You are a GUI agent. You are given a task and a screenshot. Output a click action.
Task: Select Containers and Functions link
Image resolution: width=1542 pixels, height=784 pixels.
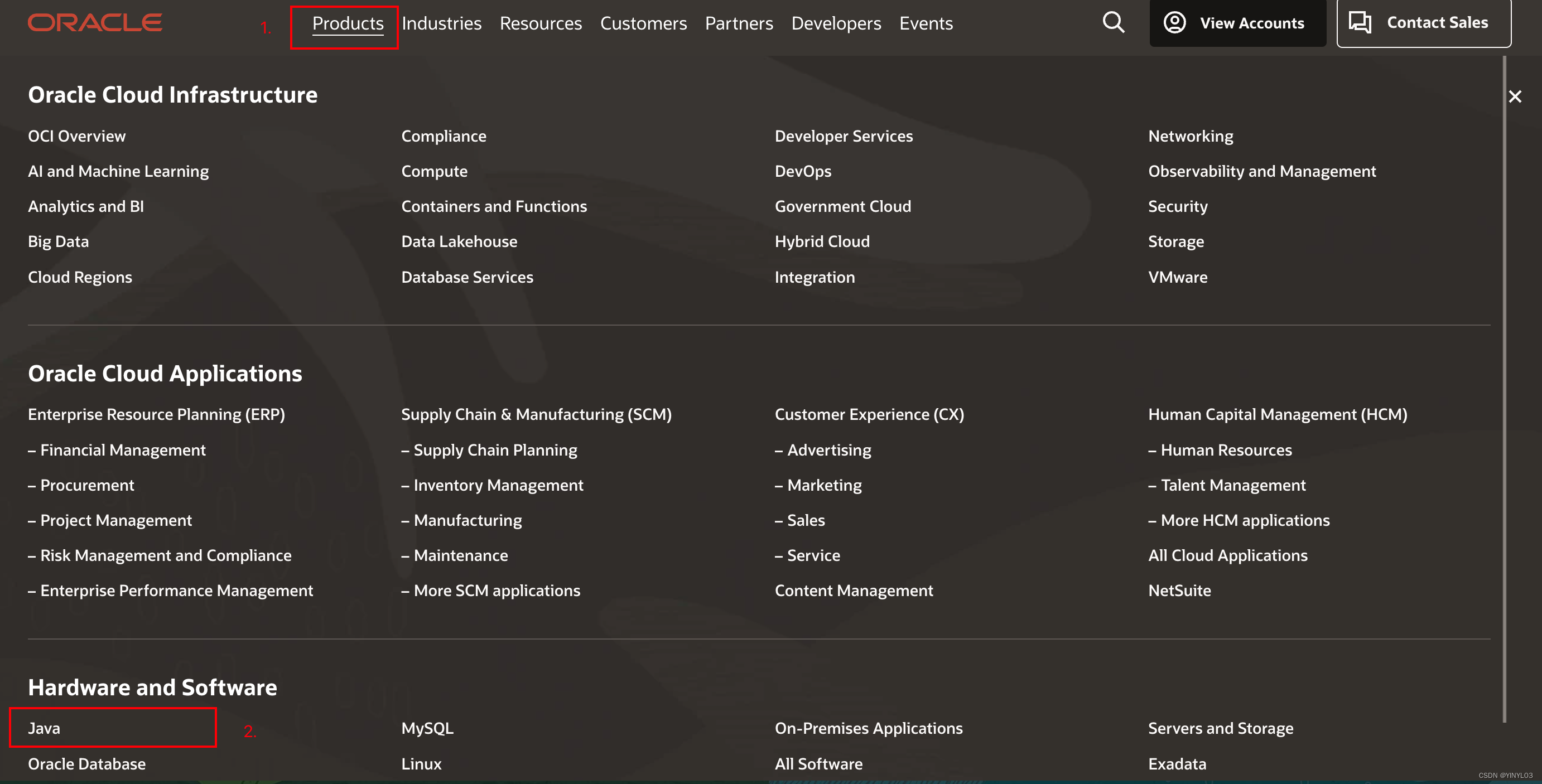493,206
